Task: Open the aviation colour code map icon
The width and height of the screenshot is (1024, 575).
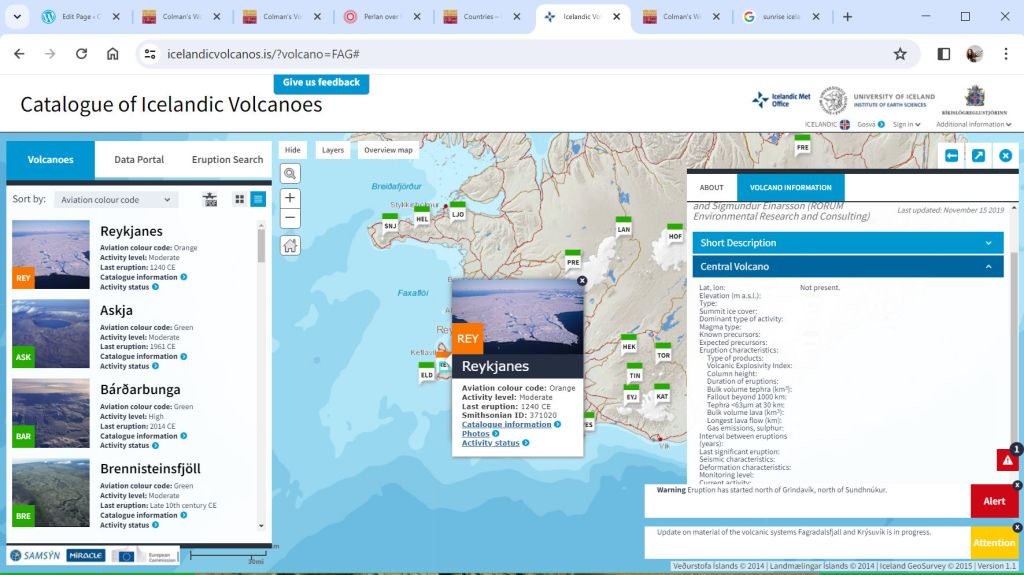Action: click(210, 200)
